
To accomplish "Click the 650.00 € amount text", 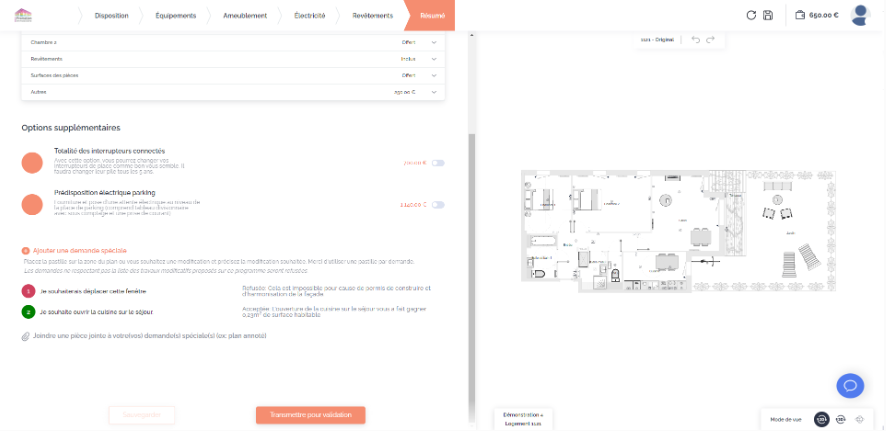I will 824,16.
